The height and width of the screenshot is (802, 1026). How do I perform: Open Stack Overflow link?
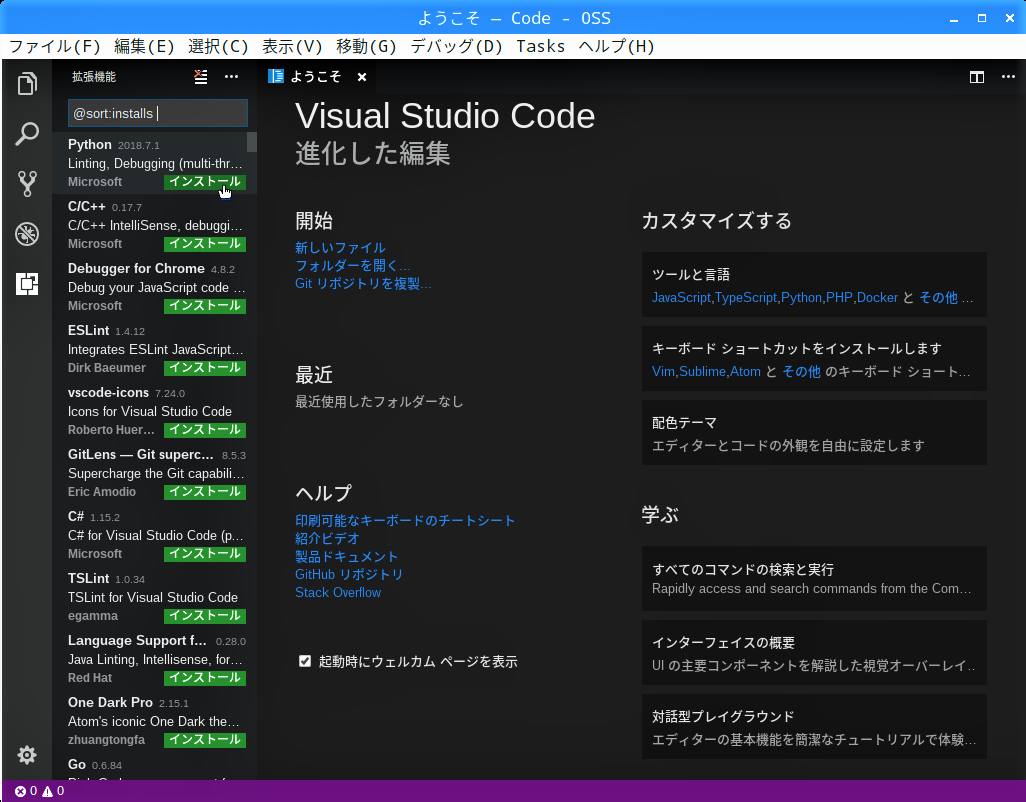[x=338, y=593]
